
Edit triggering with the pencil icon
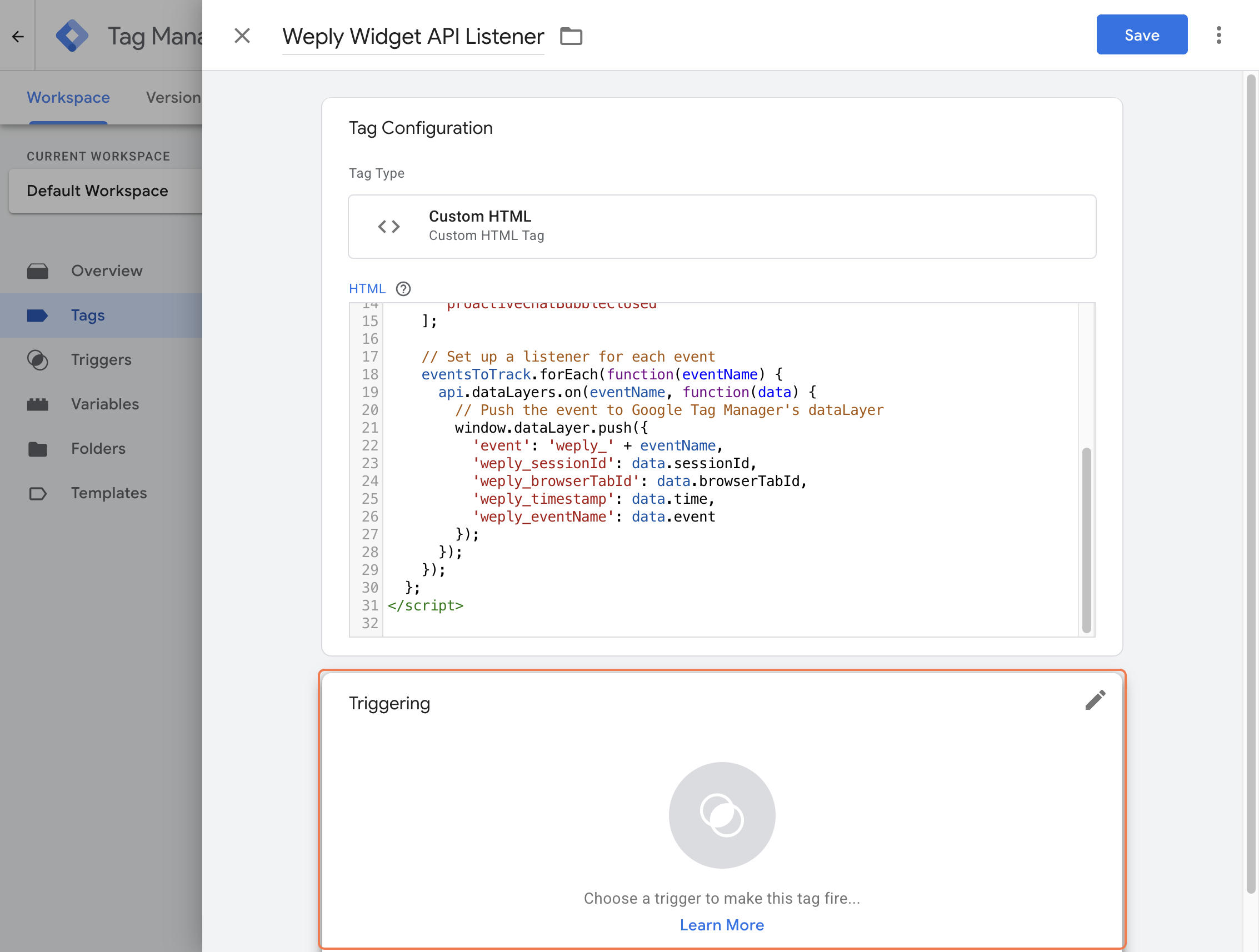[x=1095, y=700]
